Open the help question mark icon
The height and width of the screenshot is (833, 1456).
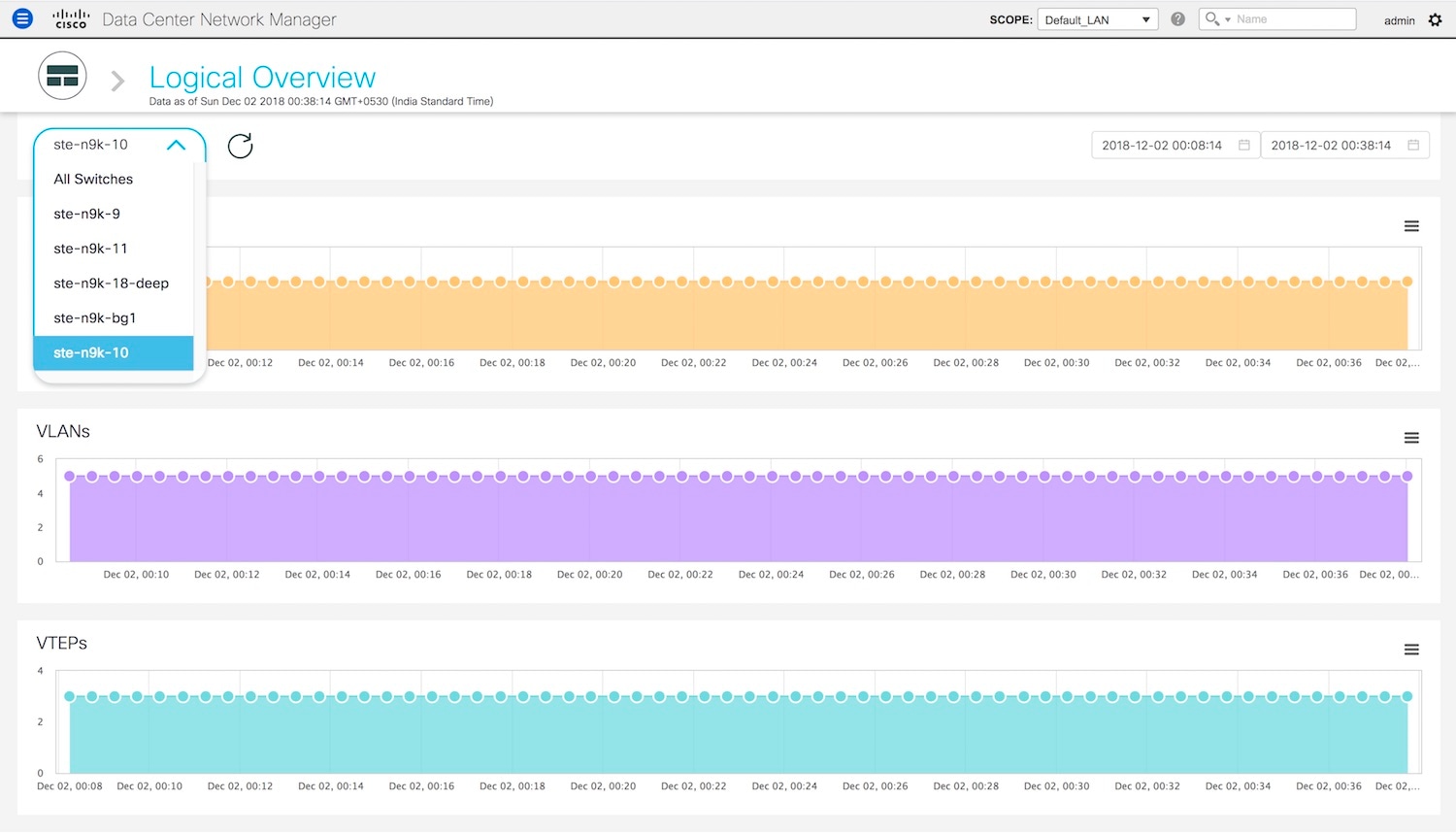click(x=1178, y=19)
